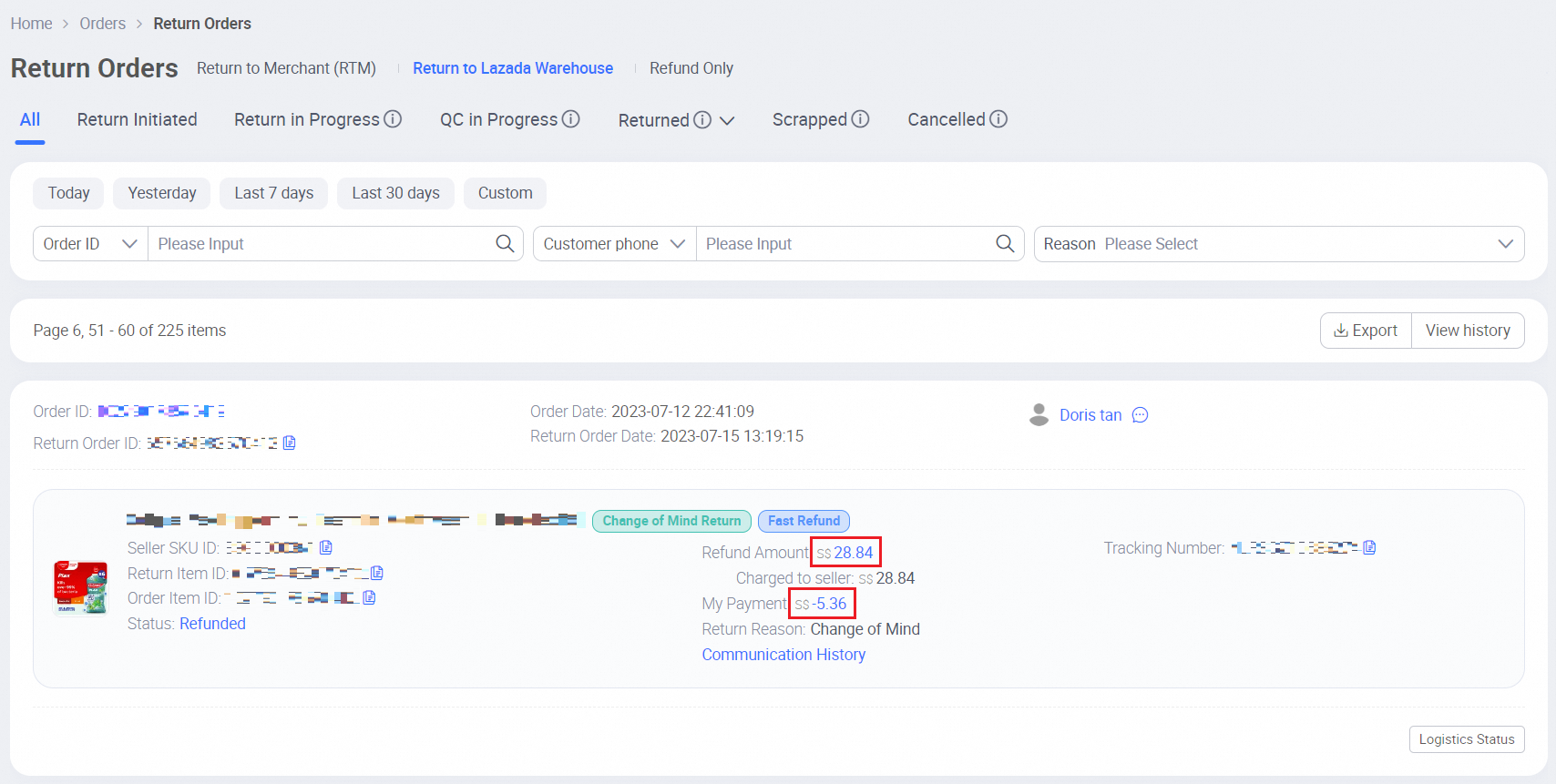Image resolution: width=1556 pixels, height=784 pixels.
Task: Open the Customer phone dropdown
Action: (614, 244)
